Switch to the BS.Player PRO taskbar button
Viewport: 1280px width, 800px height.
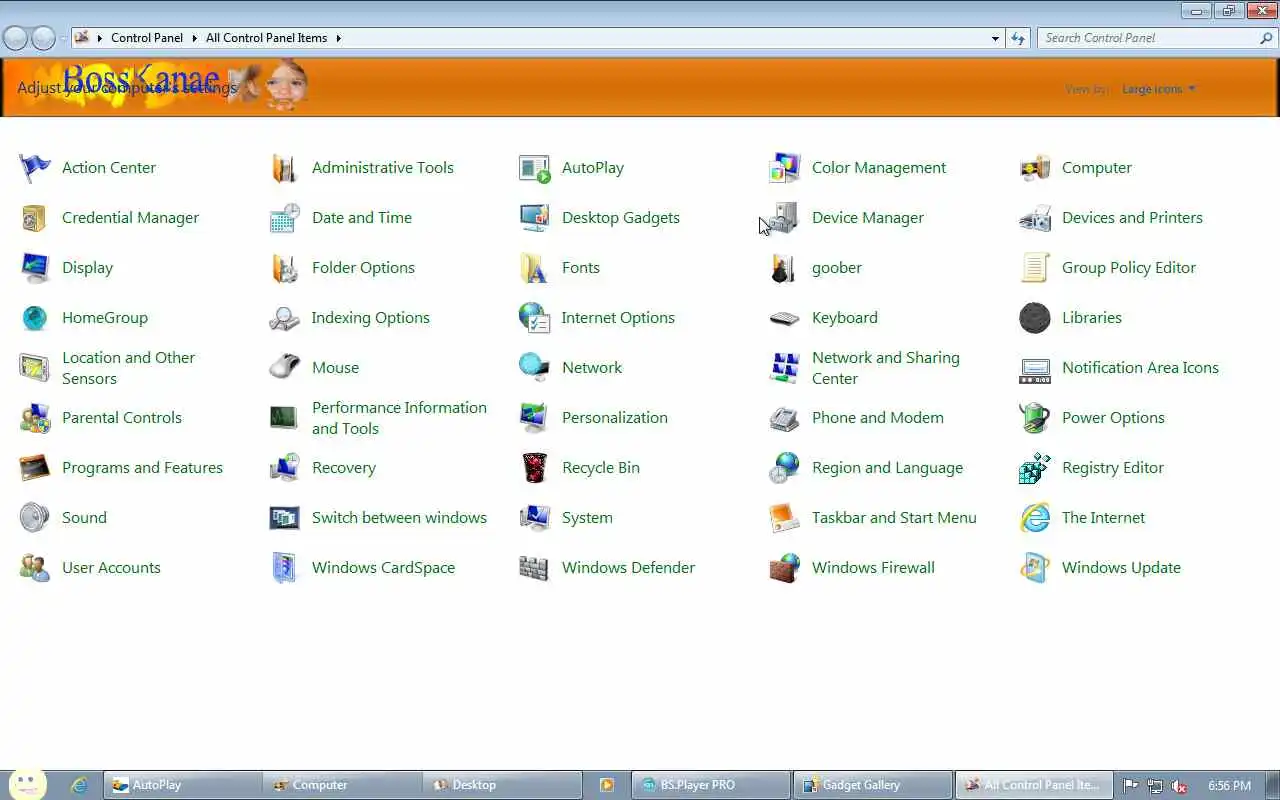[x=711, y=785]
